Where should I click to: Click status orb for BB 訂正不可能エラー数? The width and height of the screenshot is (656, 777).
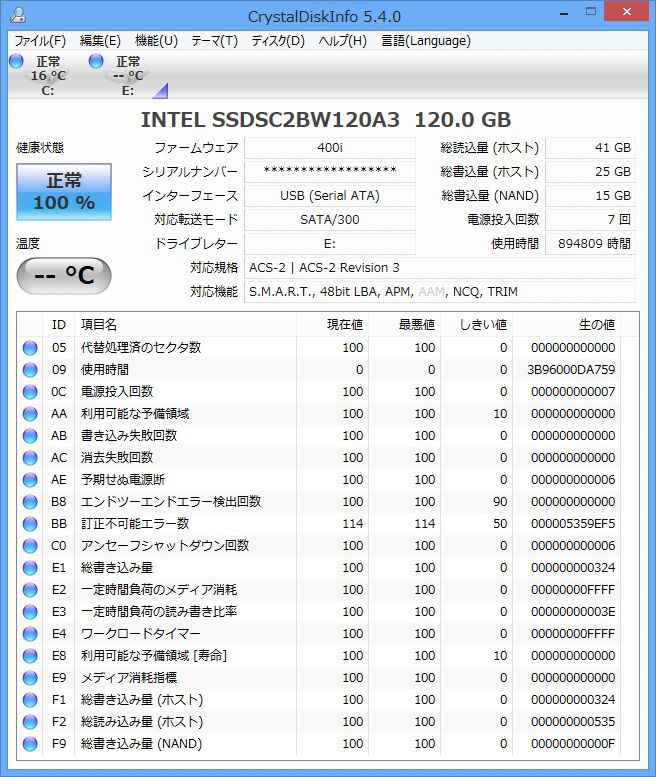coord(30,524)
